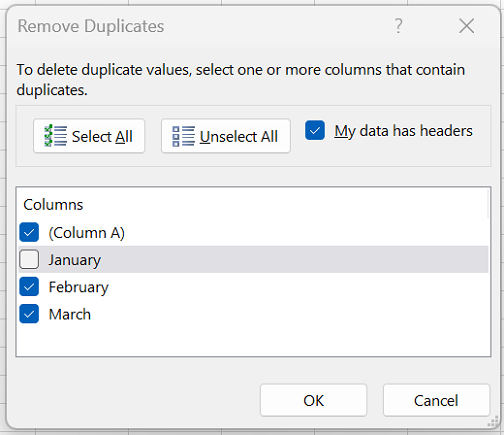The image size is (504, 435).
Task: Confirm with the OK button
Action: click(x=313, y=400)
